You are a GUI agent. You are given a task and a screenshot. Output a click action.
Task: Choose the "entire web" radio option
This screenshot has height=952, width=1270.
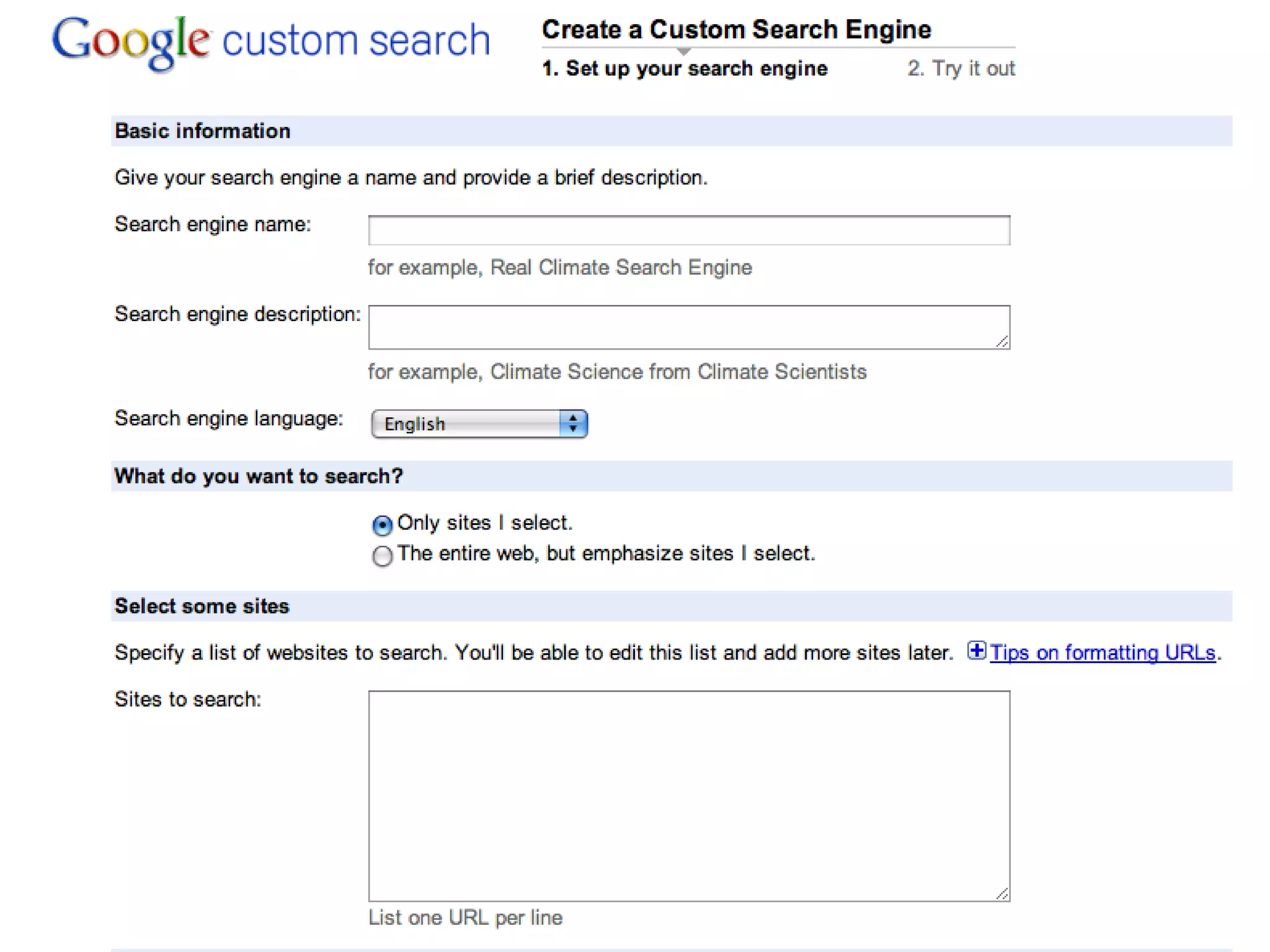pyautogui.click(x=382, y=555)
